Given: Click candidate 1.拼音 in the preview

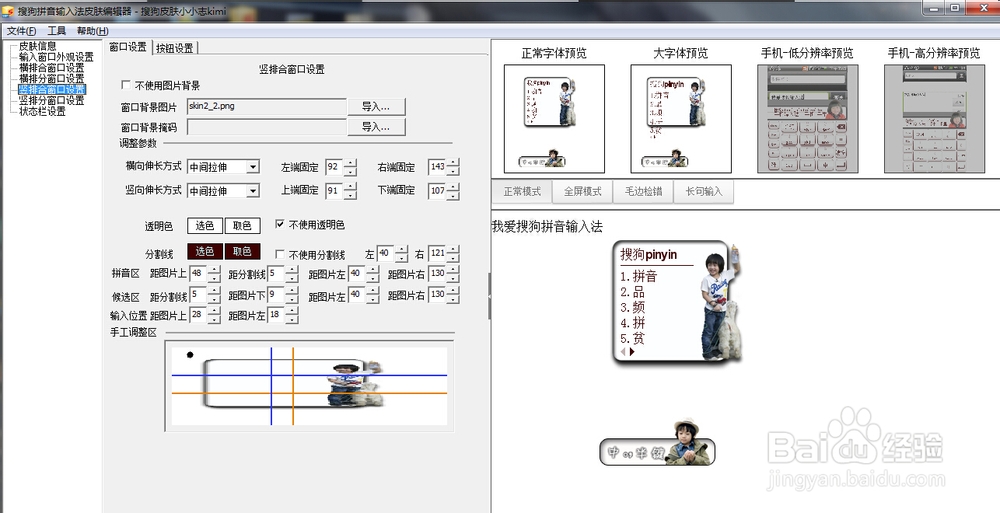Looking at the screenshot, I should coord(638,277).
